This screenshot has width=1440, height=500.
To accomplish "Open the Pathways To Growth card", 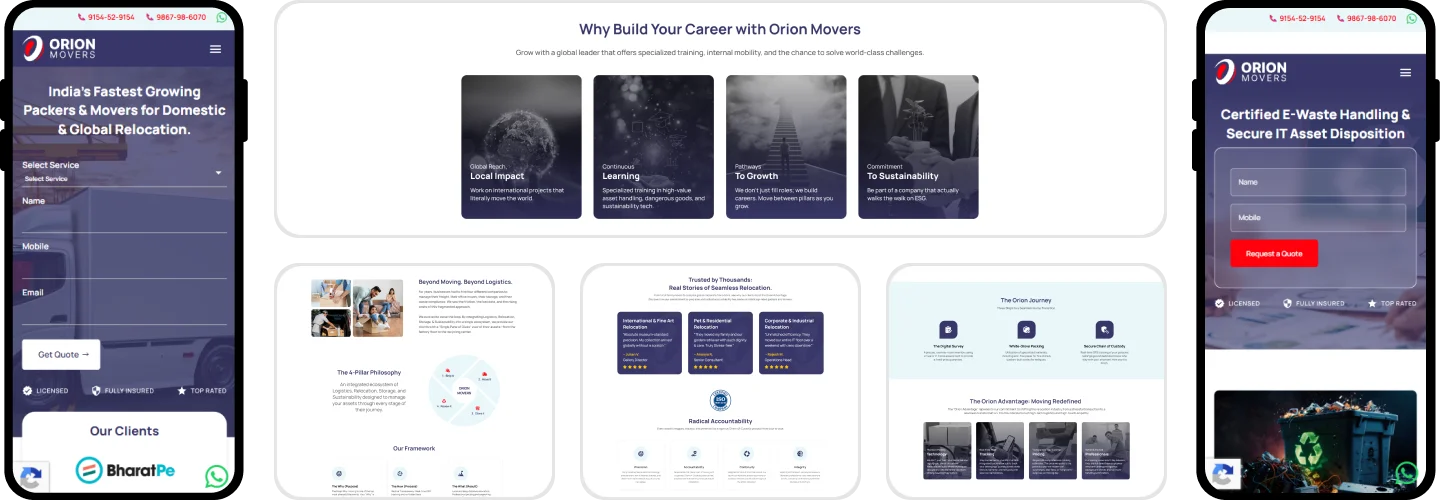I will coord(786,147).
